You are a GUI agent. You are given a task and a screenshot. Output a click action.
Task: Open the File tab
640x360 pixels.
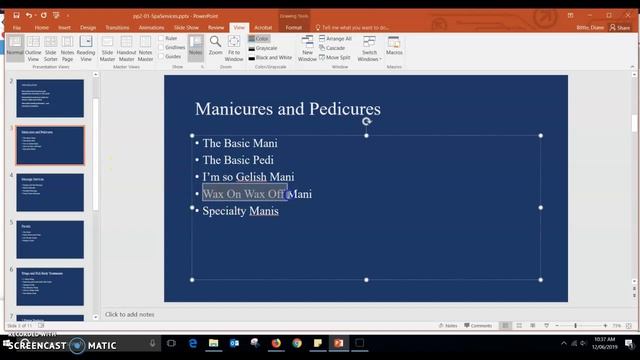point(17,27)
